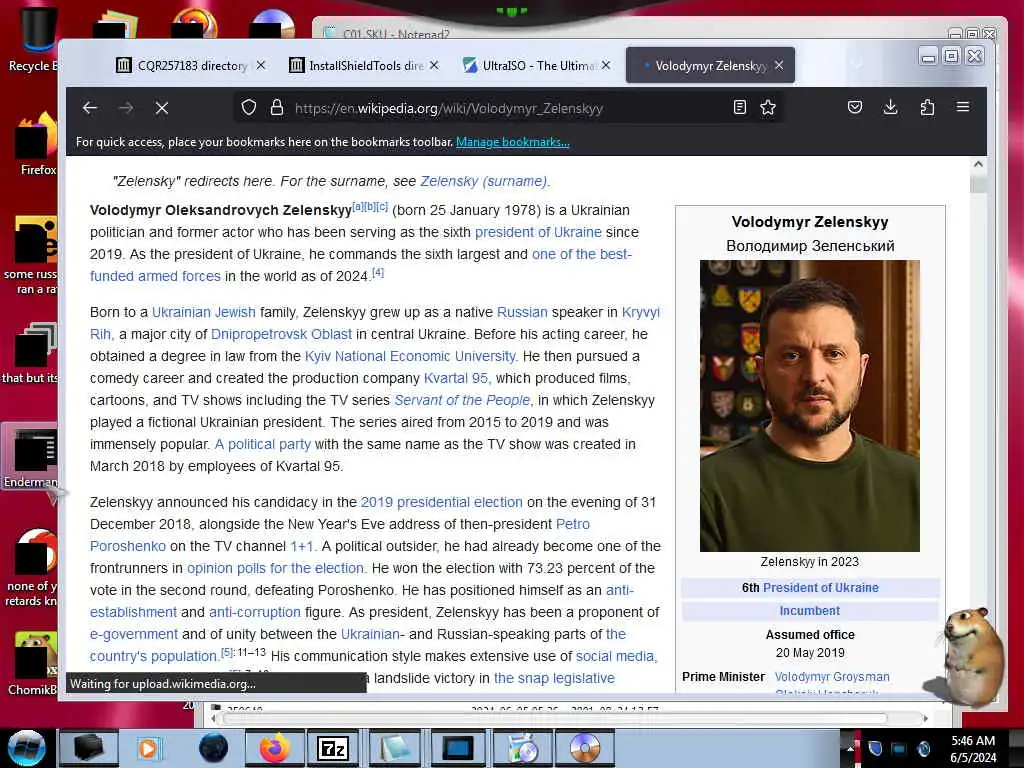Open the Firefox downloads panel

click(x=891, y=107)
